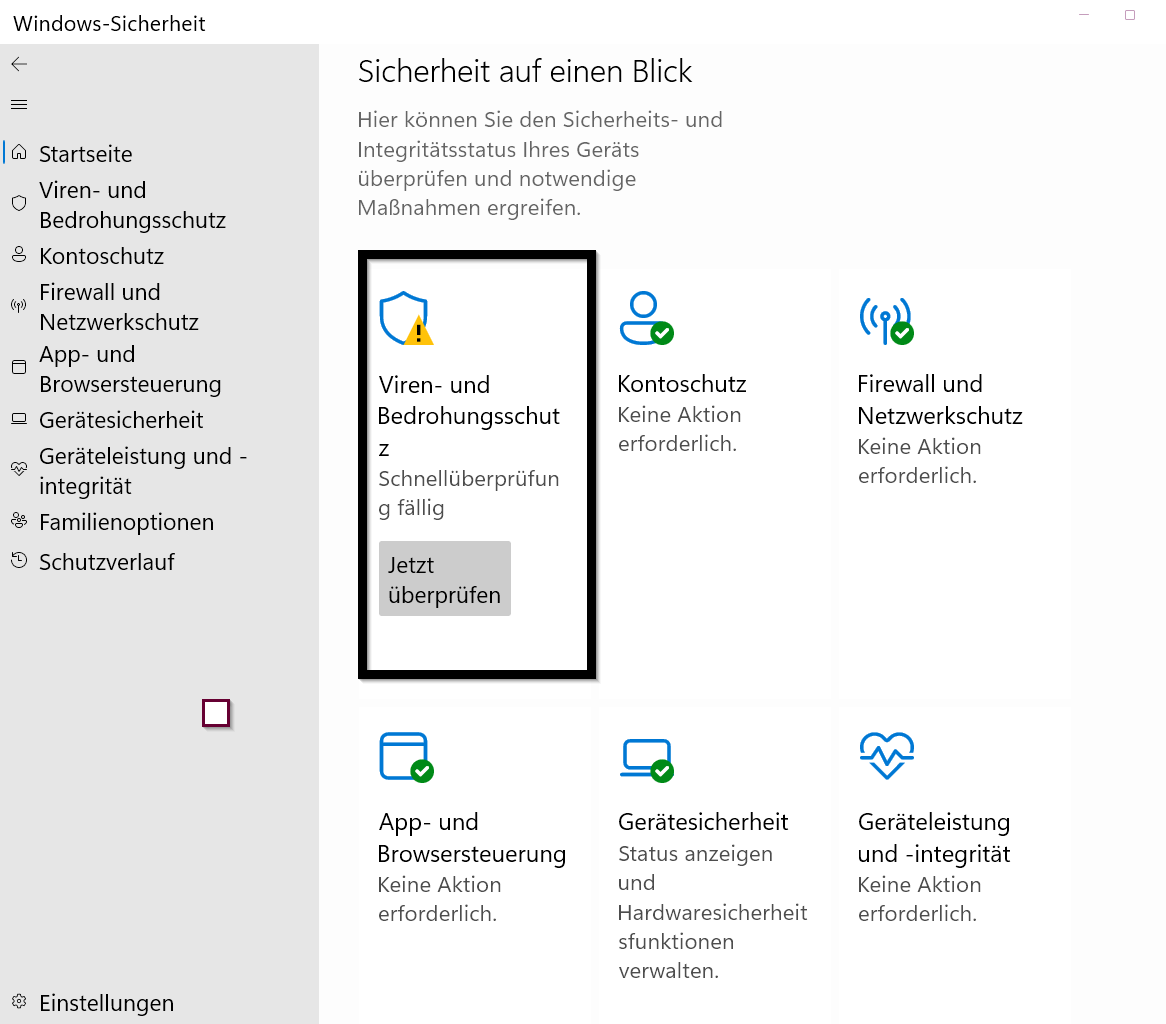Click 'Keine Aktion erforderlich.' under Kontoschutz card
The width and height of the screenshot is (1166, 1024).
point(679,429)
